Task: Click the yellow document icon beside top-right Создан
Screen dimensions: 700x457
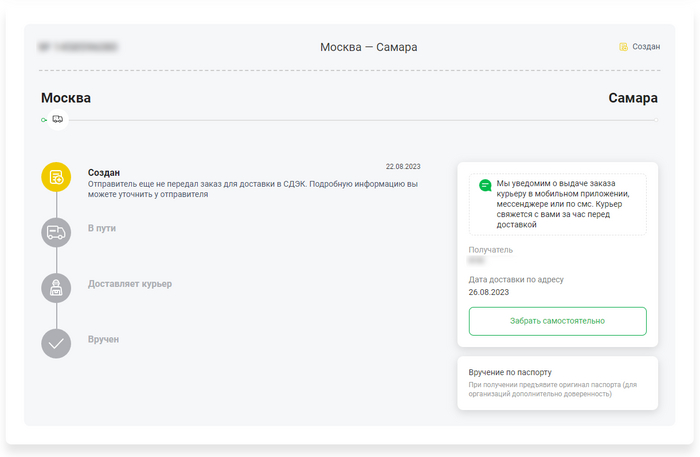Action: point(623,47)
